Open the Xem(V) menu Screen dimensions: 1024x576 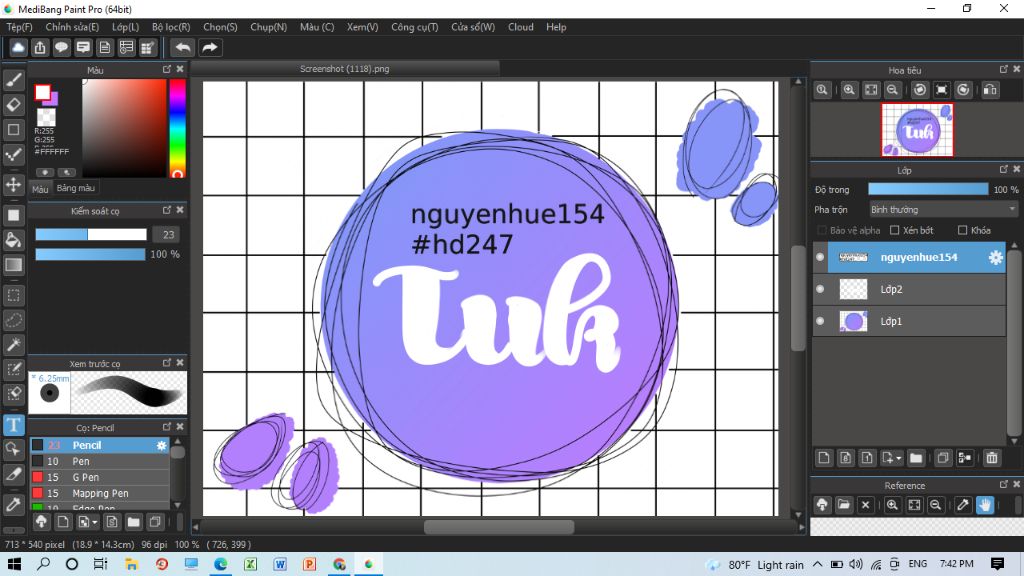point(362,27)
